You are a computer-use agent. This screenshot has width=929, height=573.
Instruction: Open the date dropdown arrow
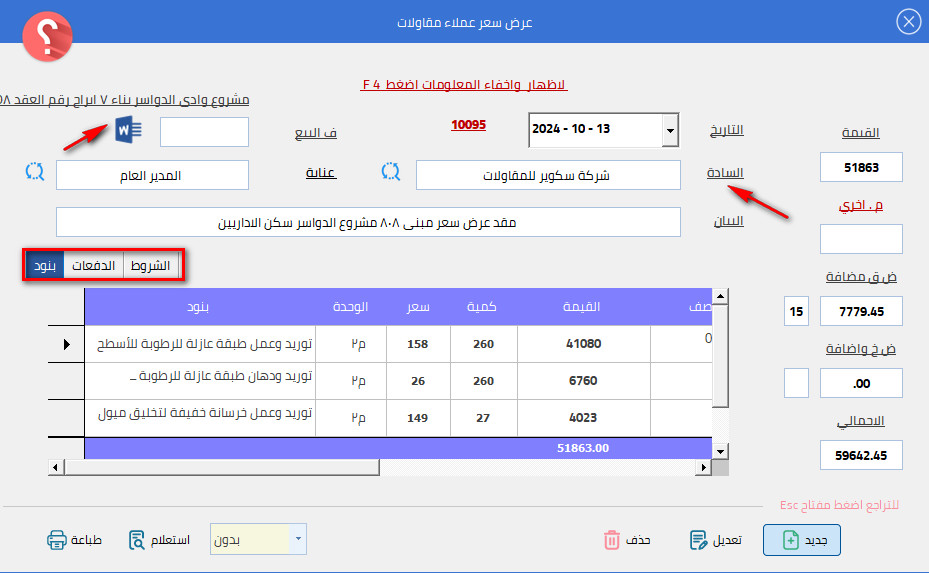(x=670, y=131)
